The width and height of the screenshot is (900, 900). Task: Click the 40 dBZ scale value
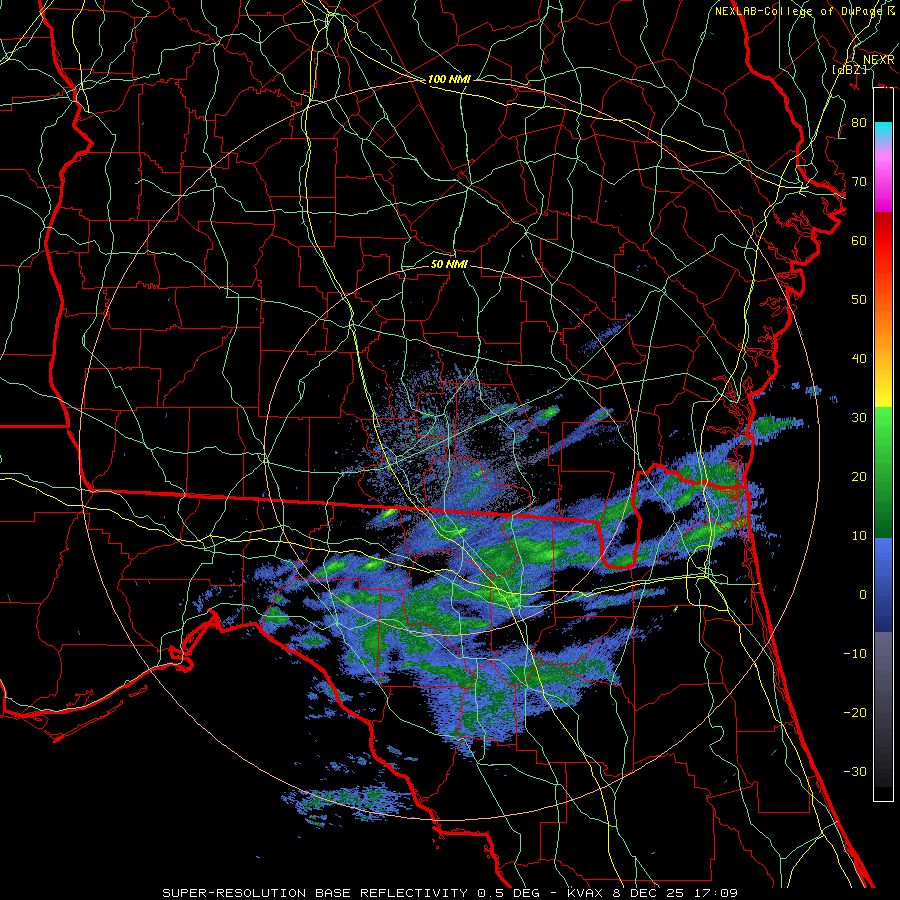tap(859, 359)
